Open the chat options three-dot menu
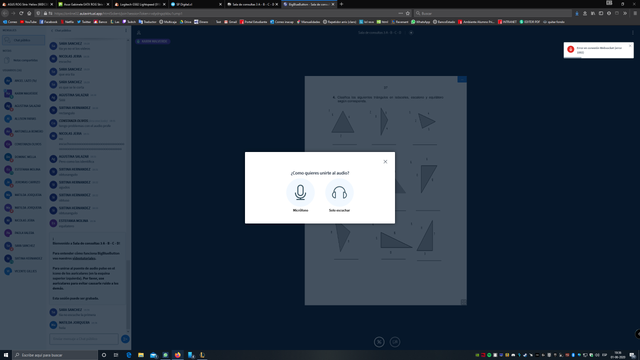640x360 pixels. pos(126,31)
